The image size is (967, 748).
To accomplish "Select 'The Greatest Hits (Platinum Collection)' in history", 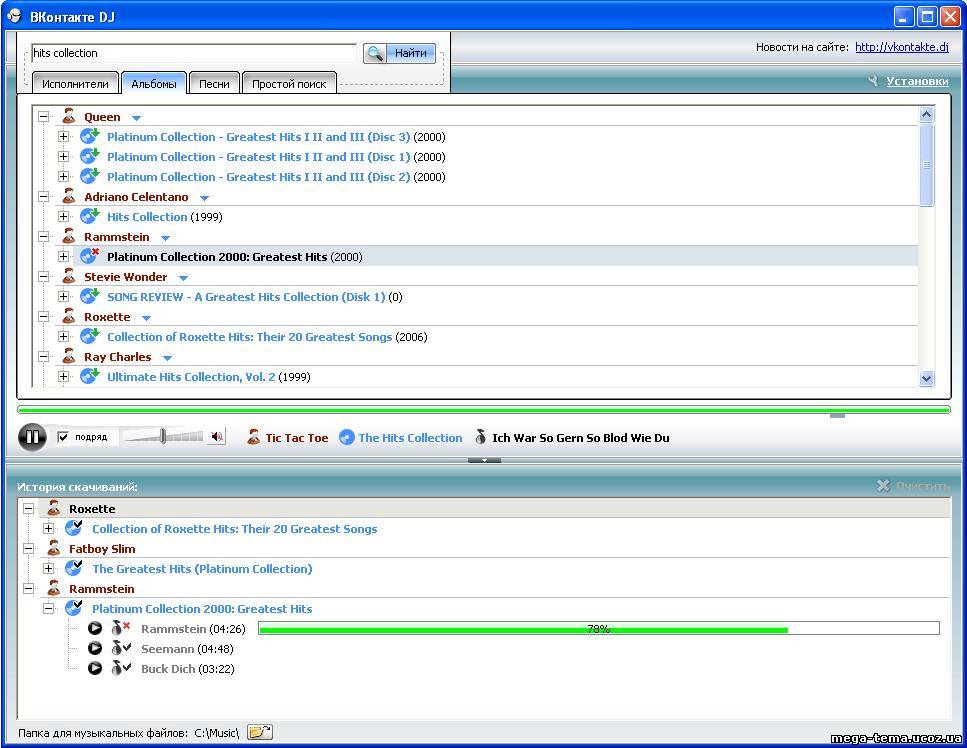I will (x=202, y=569).
